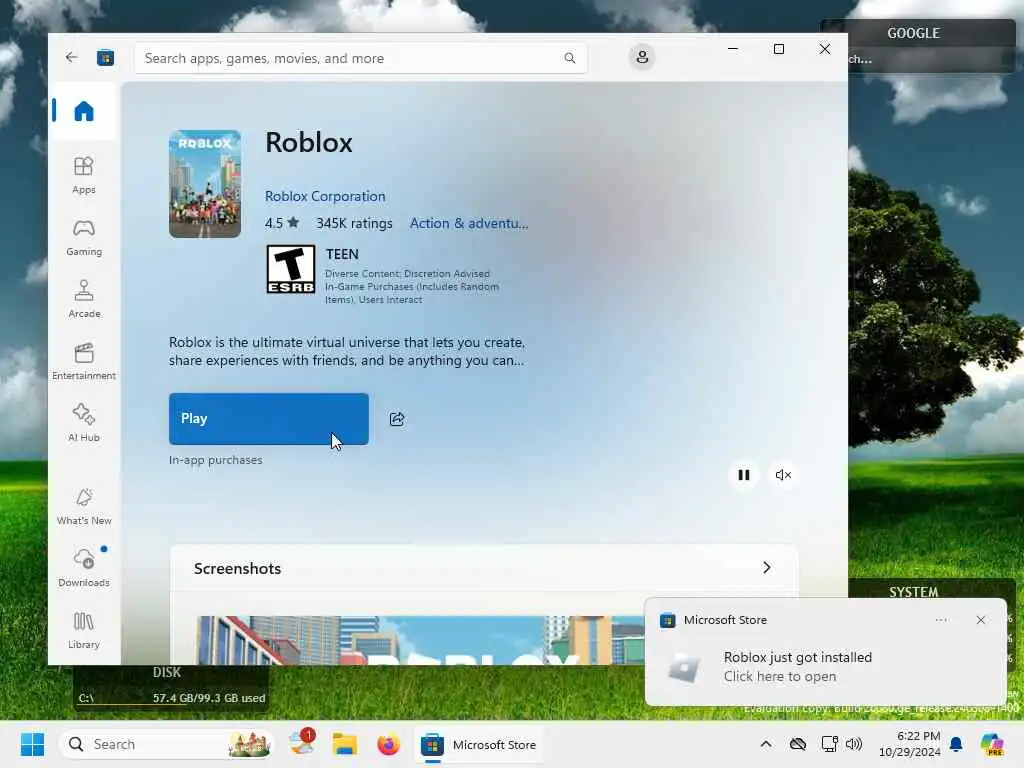Screen dimensions: 1024x768
Task: Click the ESRB Teen rating badge
Action: point(291,269)
